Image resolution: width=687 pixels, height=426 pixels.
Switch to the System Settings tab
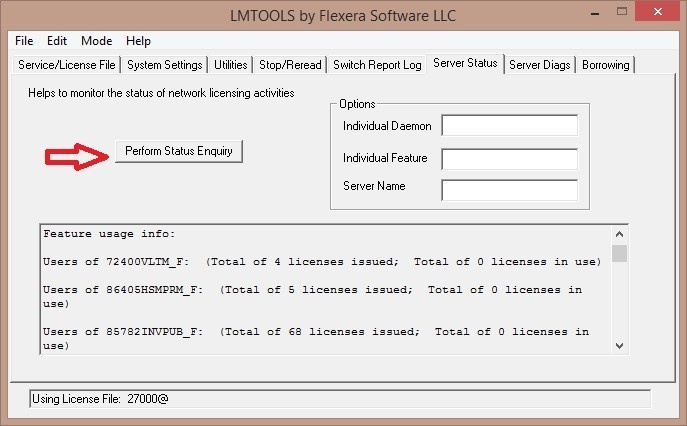click(165, 65)
